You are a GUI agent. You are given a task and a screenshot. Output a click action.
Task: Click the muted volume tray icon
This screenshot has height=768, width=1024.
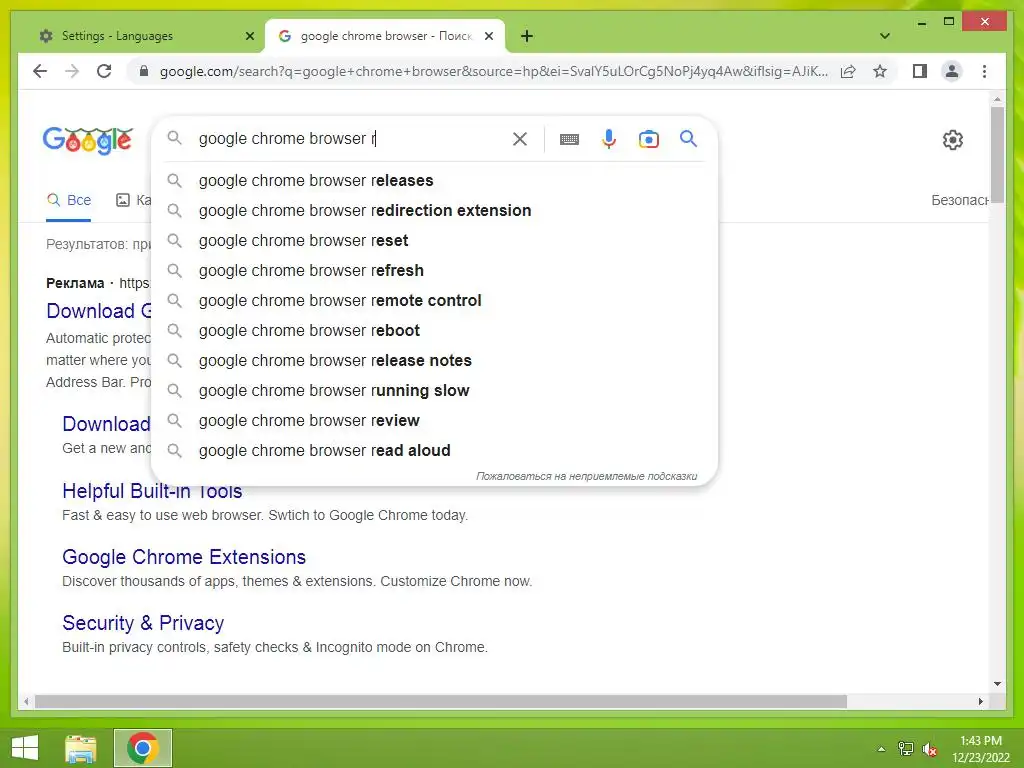click(929, 750)
